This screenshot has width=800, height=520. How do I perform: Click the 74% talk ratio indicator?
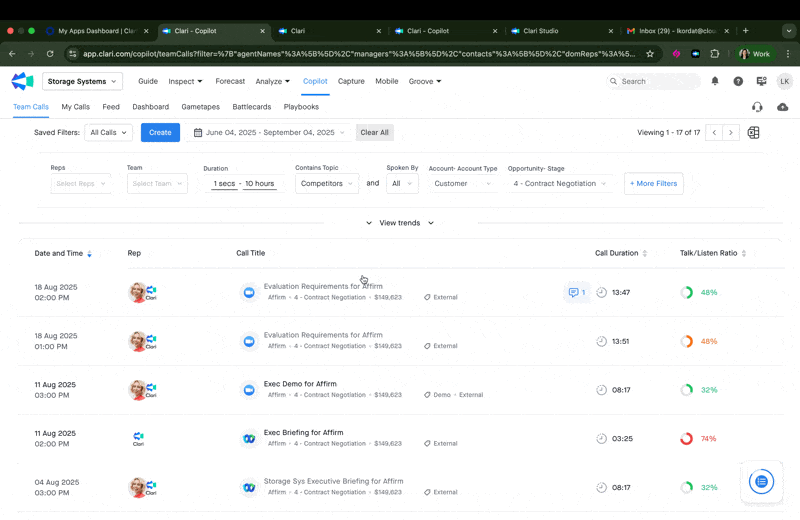698,439
